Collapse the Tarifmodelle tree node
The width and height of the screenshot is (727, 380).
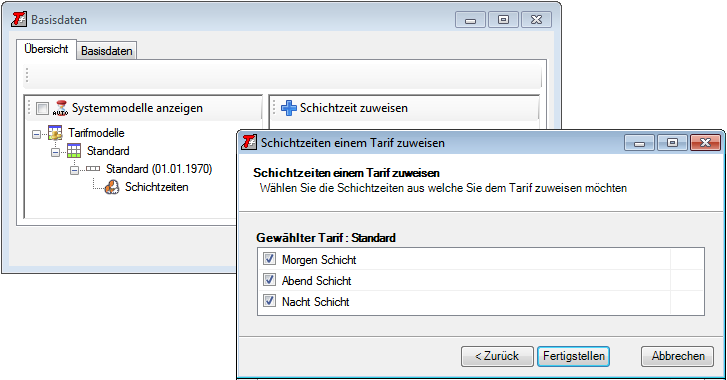pyautogui.click(x=36, y=134)
